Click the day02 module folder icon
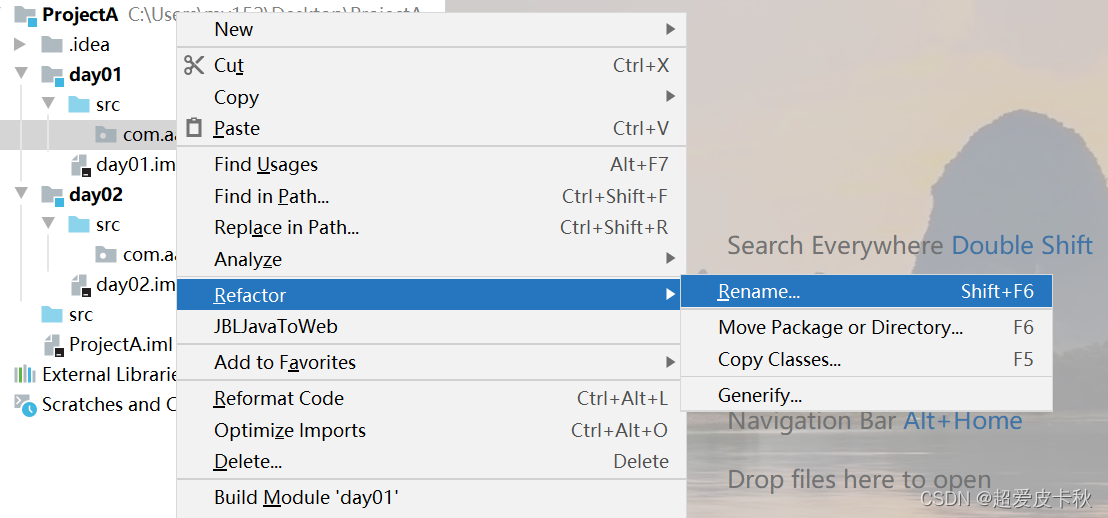This screenshot has width=1108, height=518. pyautogui.click(x=52, y=195)
